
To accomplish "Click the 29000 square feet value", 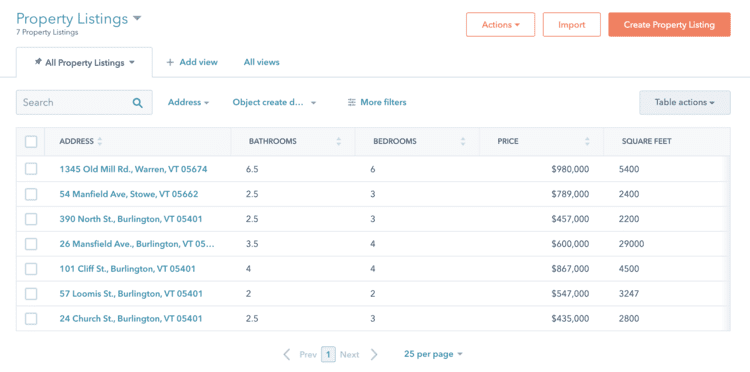I will click(x=631, y=244).
